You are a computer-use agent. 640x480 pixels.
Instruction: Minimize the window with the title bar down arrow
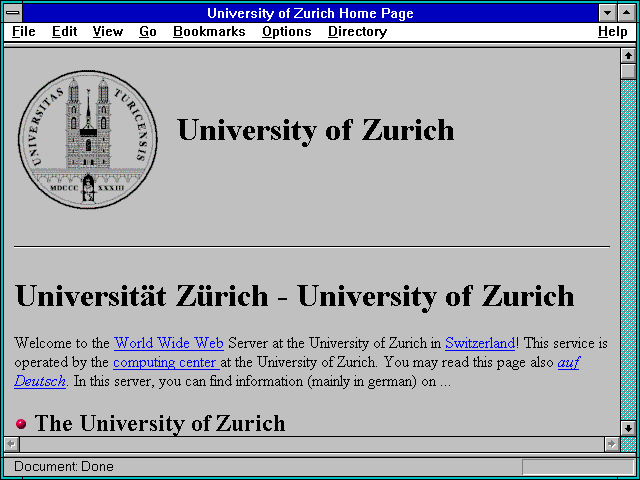pos(607,13)
